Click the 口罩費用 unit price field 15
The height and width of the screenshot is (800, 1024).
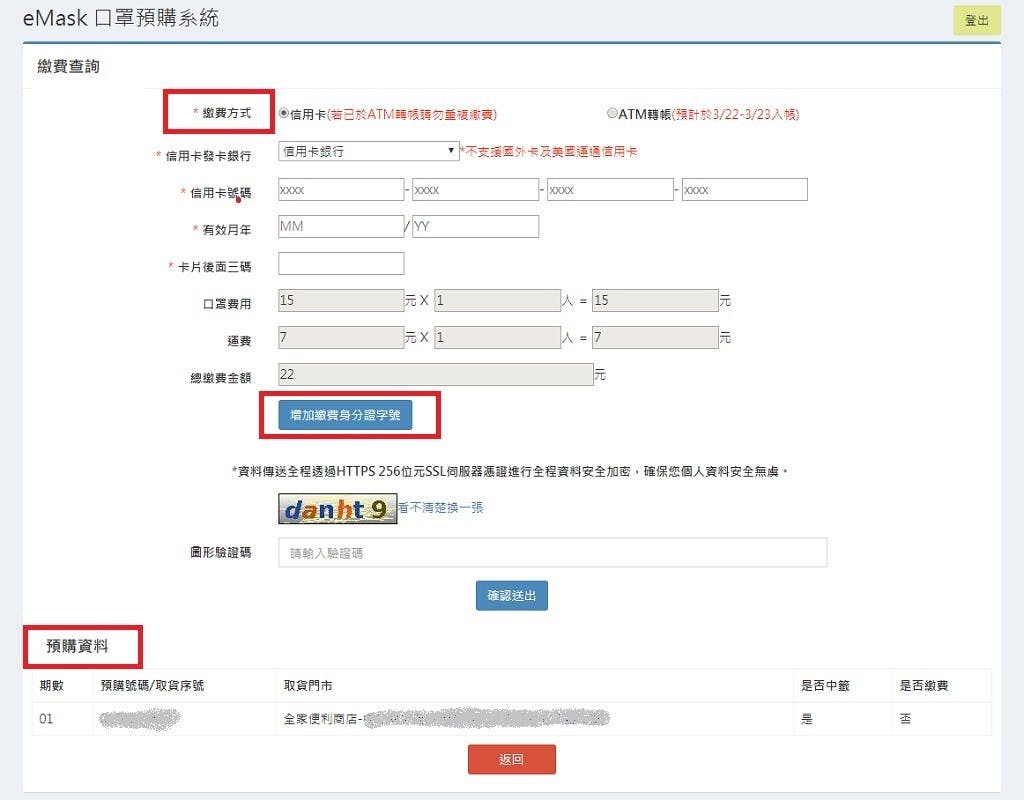point(341,300)
